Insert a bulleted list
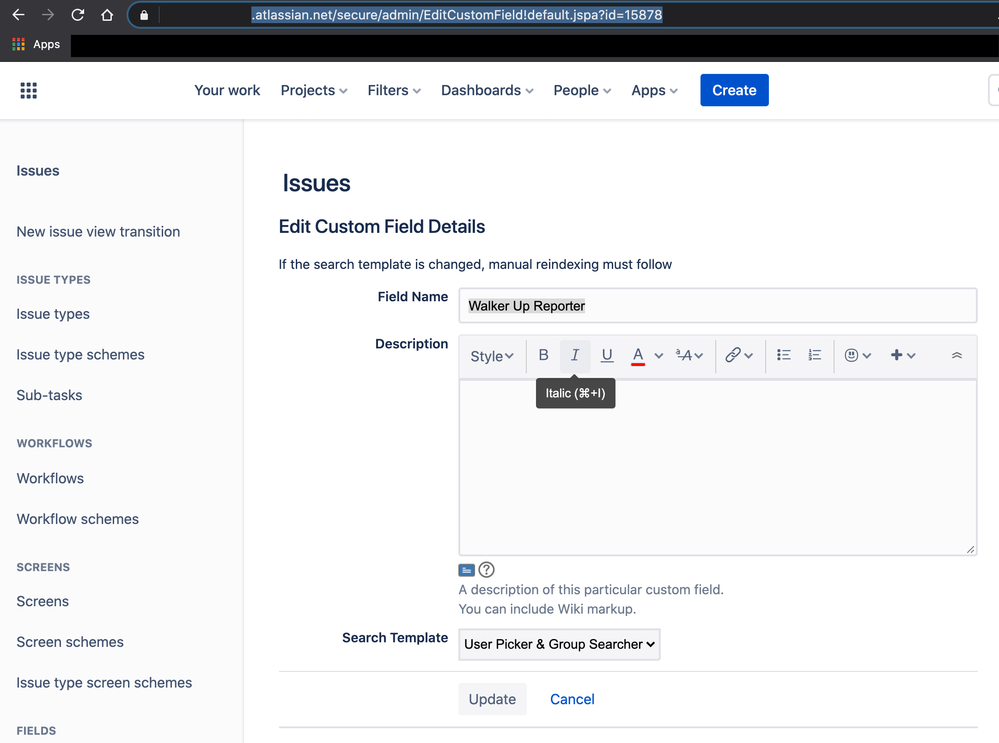This screenshot has height=743, width=999. pos(784,355)
